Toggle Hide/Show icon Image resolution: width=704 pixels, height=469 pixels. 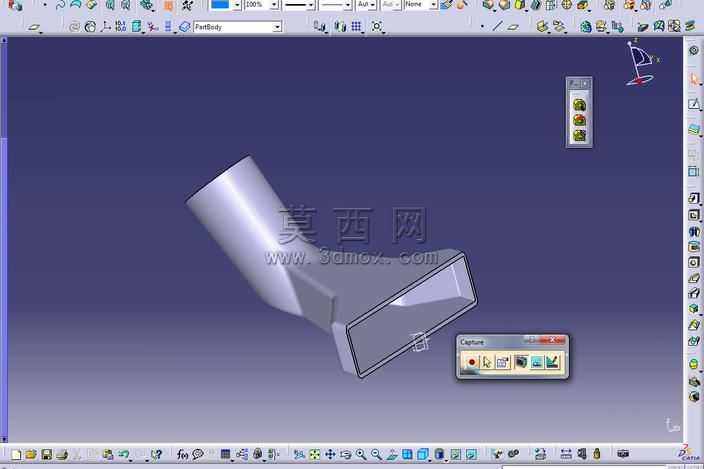tap(455, 455)
